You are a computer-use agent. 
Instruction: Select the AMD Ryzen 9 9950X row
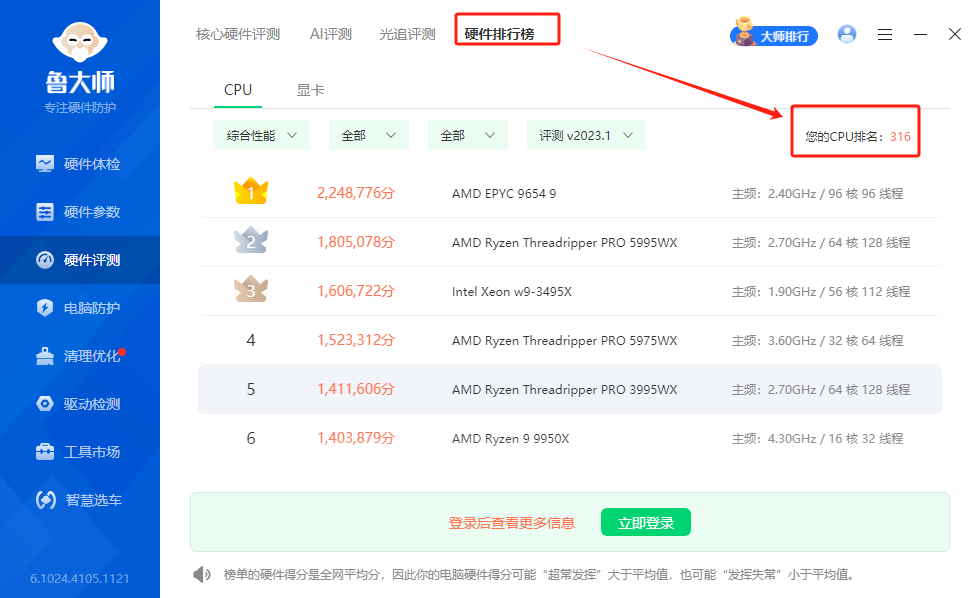tap(569, 438)
